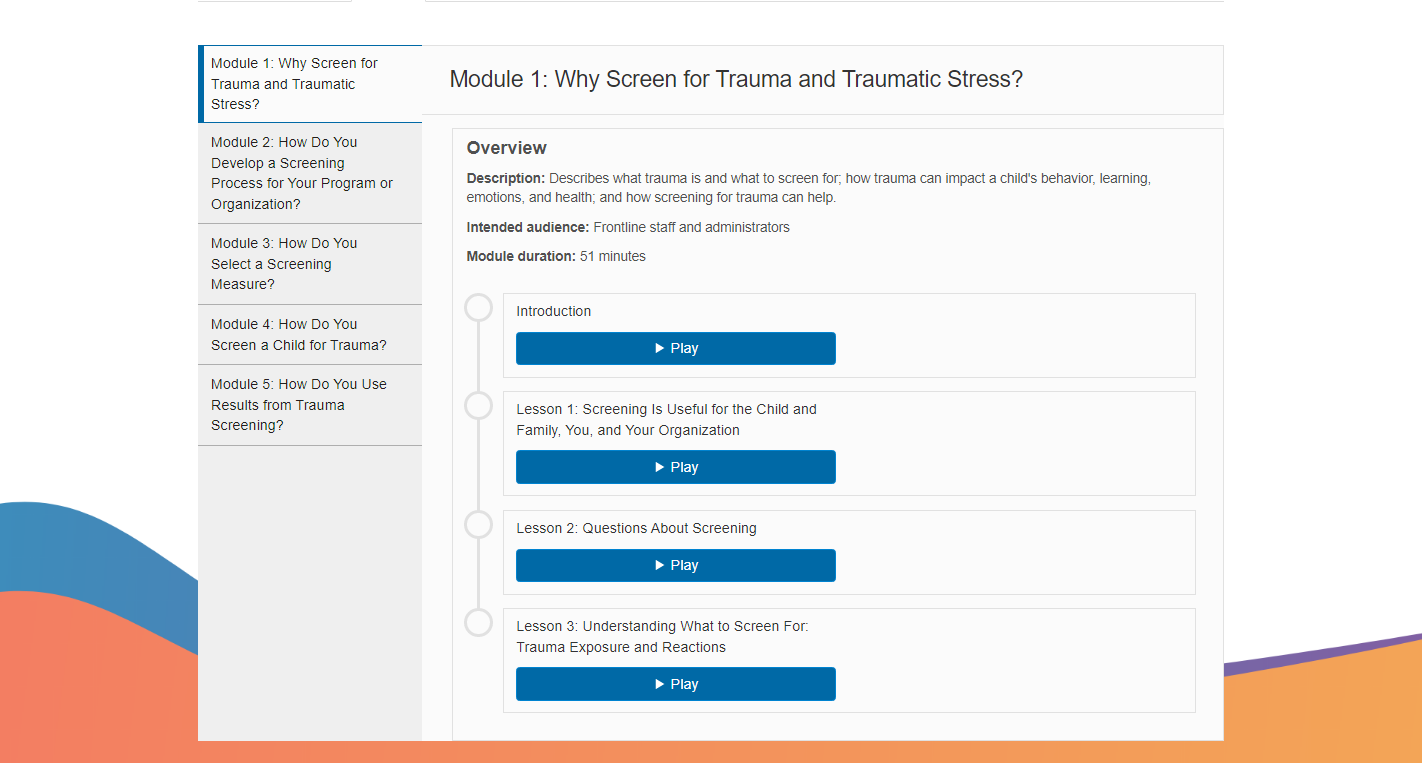The height and width of the screenshot is (763, 1422).
Task: Play Lesson 1 on screening usefulness
Action: pos(675,467)
